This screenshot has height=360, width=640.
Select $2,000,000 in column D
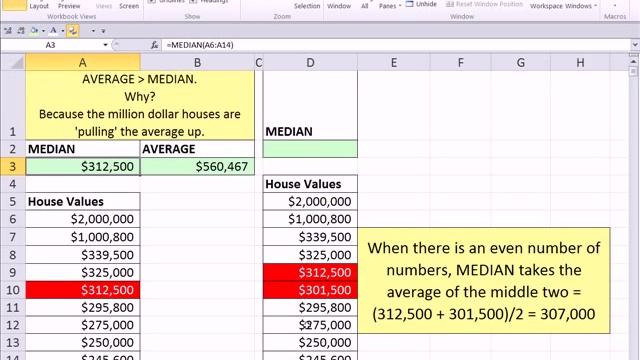point(310,202)
